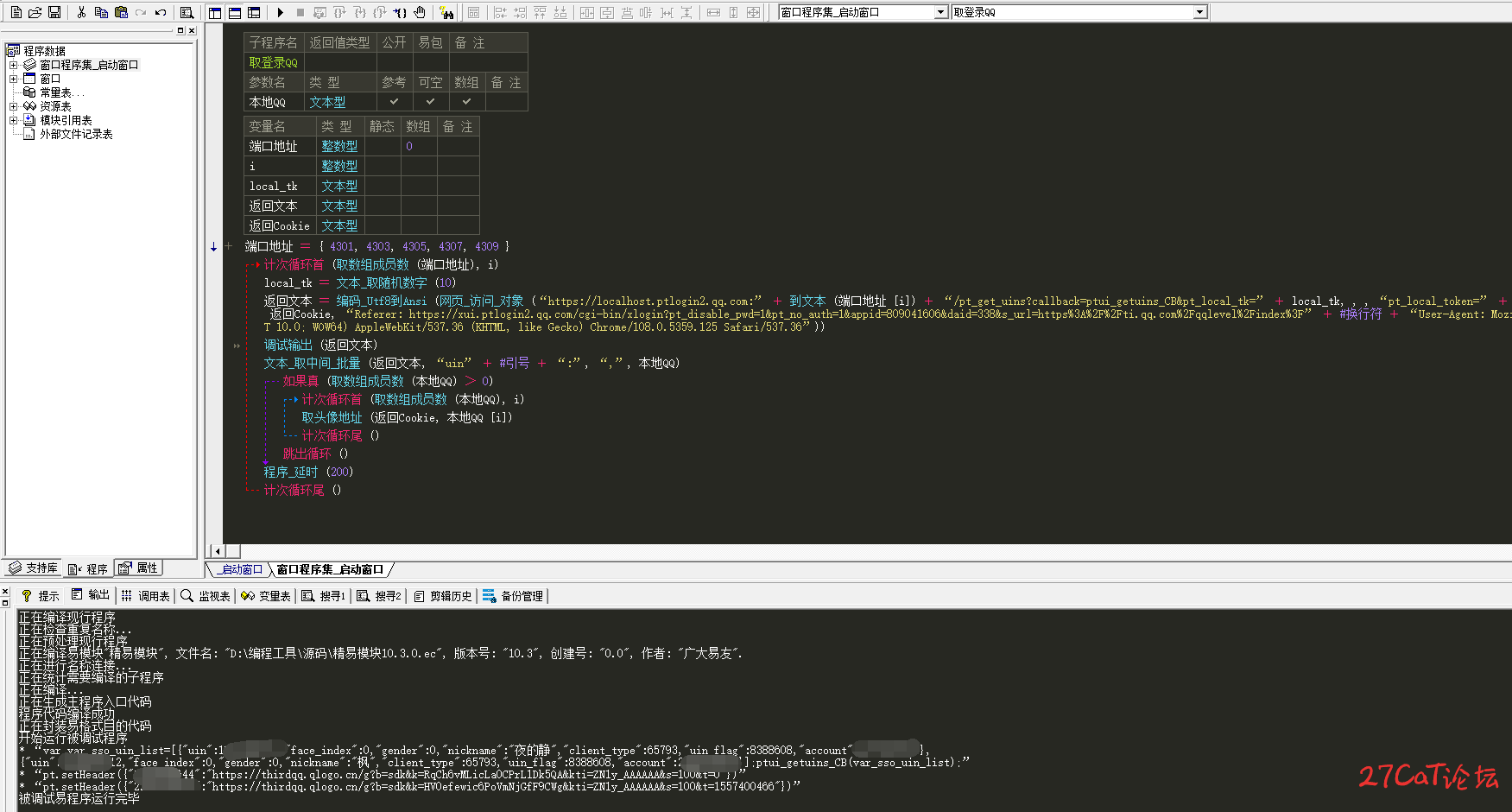1512x812 pixels.
Task: Select 常量表 in program tree
Action: pyautogui.click(x=61, y=92)
